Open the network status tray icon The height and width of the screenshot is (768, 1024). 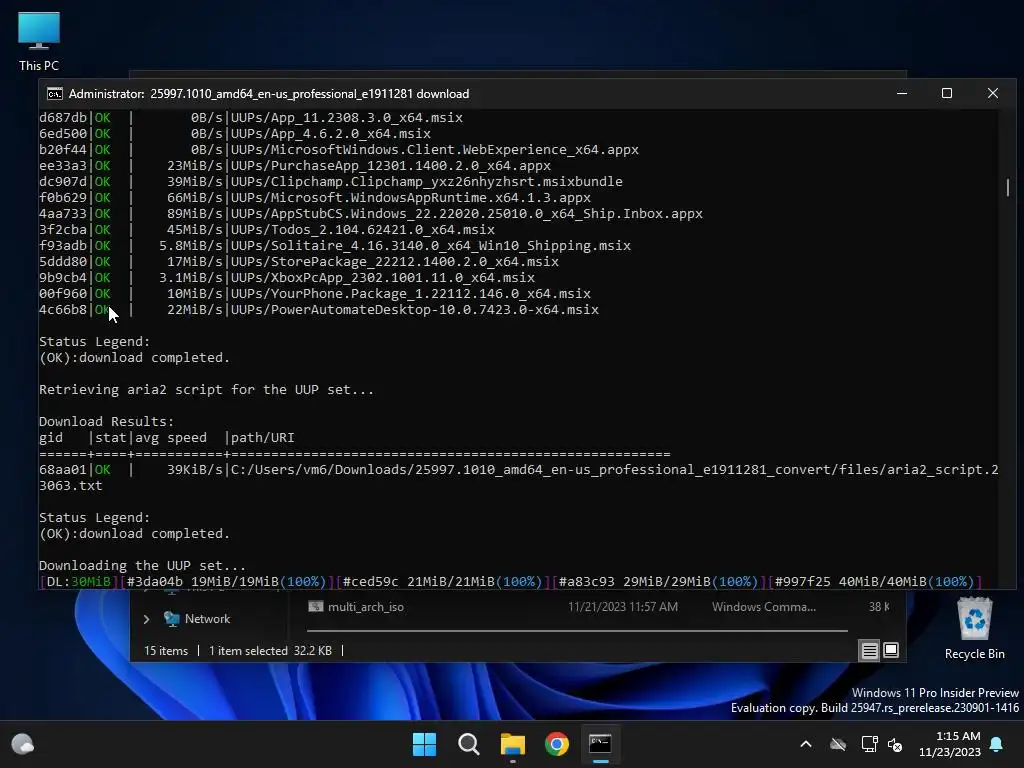(869, 744)
